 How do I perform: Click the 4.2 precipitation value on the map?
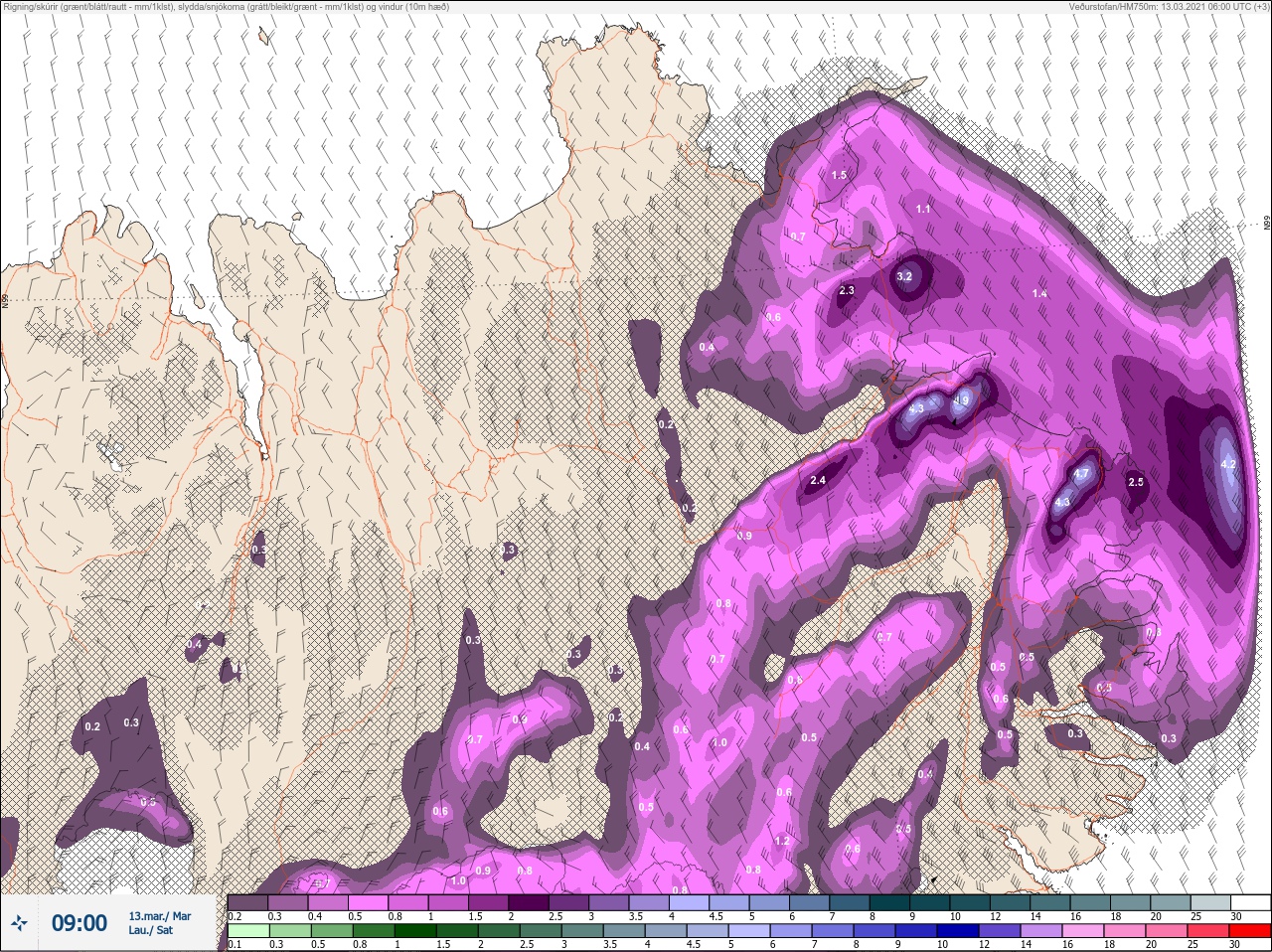[1227, 464]
